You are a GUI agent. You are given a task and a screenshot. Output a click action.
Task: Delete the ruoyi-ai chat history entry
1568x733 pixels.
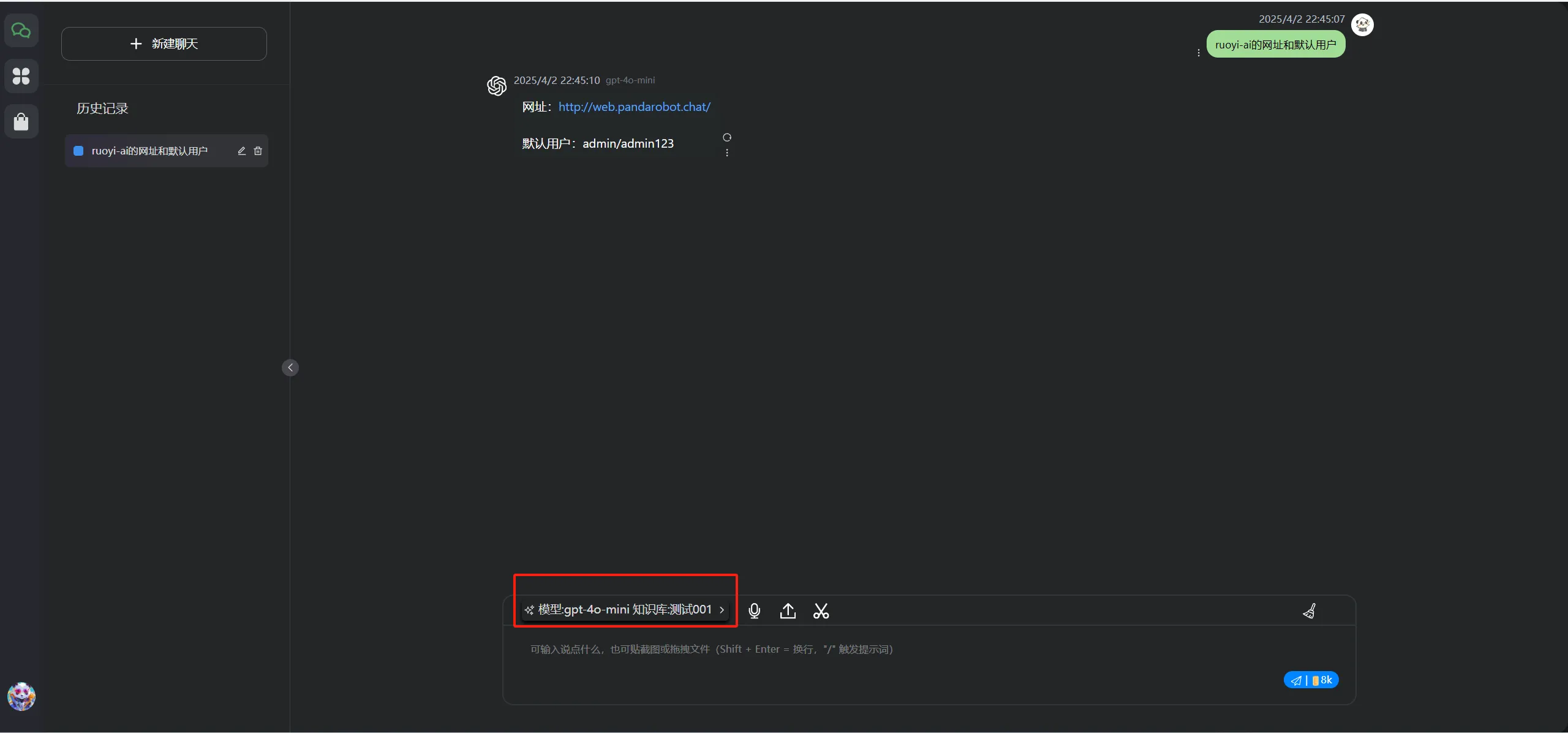click(x=258, y=151)
